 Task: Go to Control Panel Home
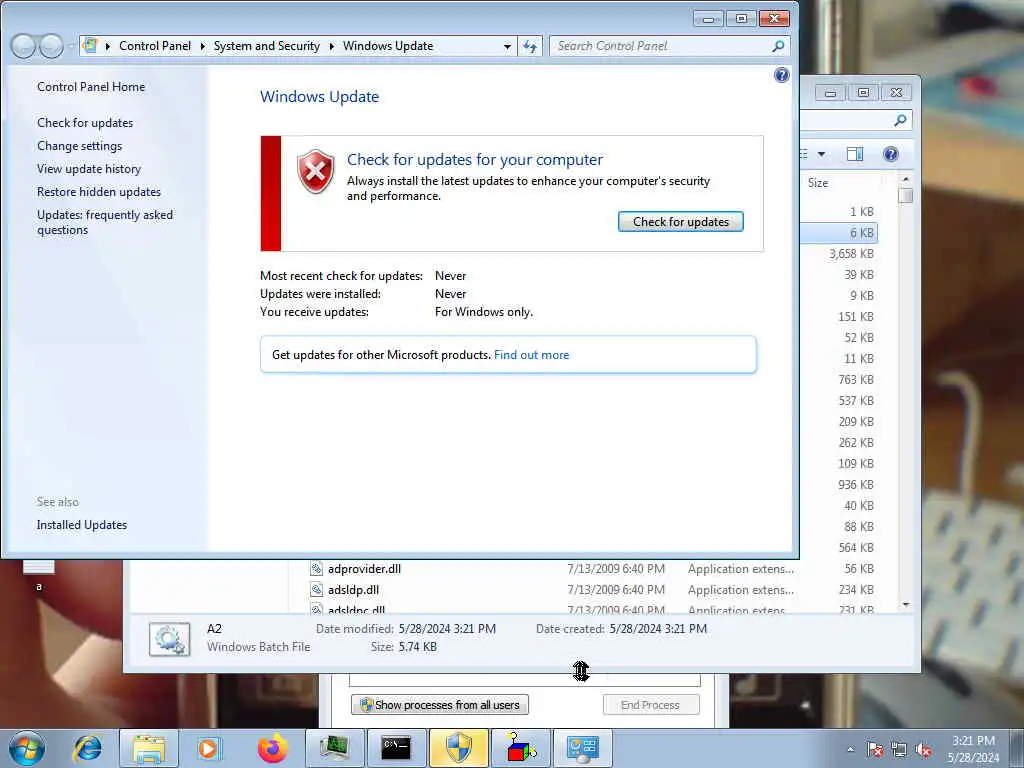[x=91, y=87]
